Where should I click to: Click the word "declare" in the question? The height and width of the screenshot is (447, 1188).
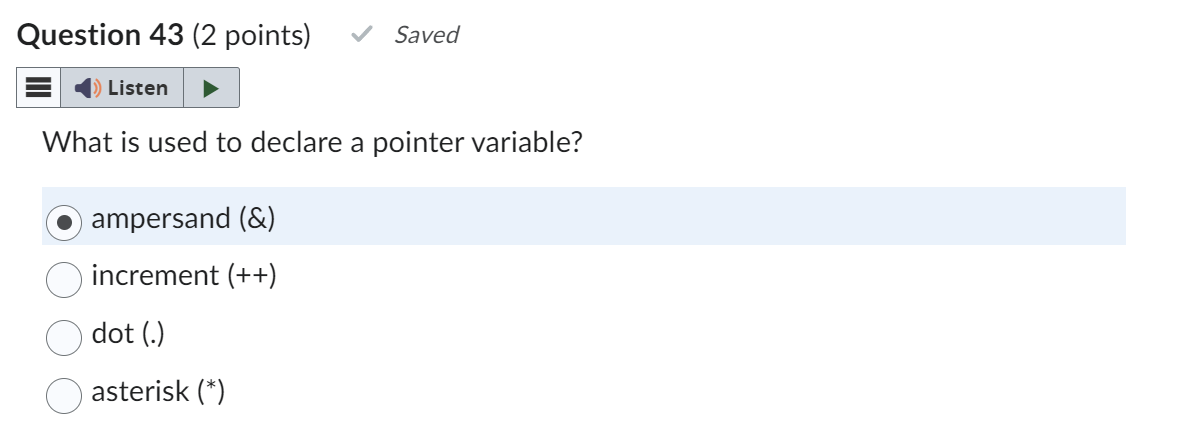click(296, 142)
